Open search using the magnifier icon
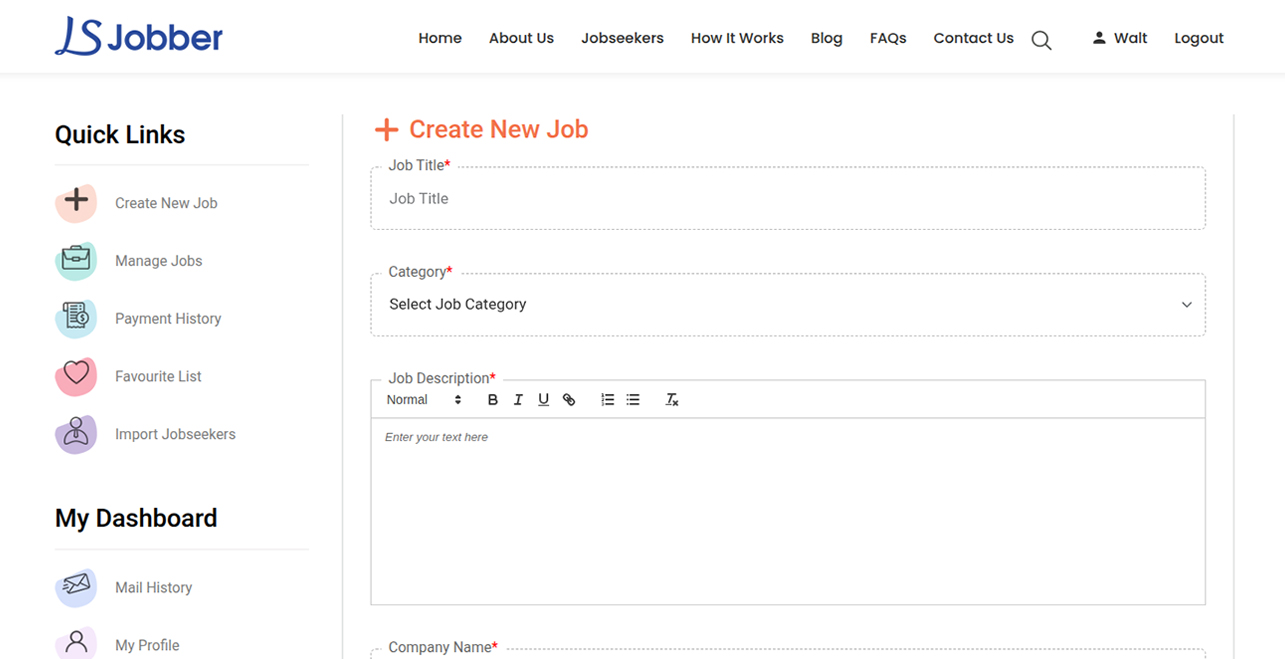Viewport: 1285px width, 659px height. tap(1040, 40)
